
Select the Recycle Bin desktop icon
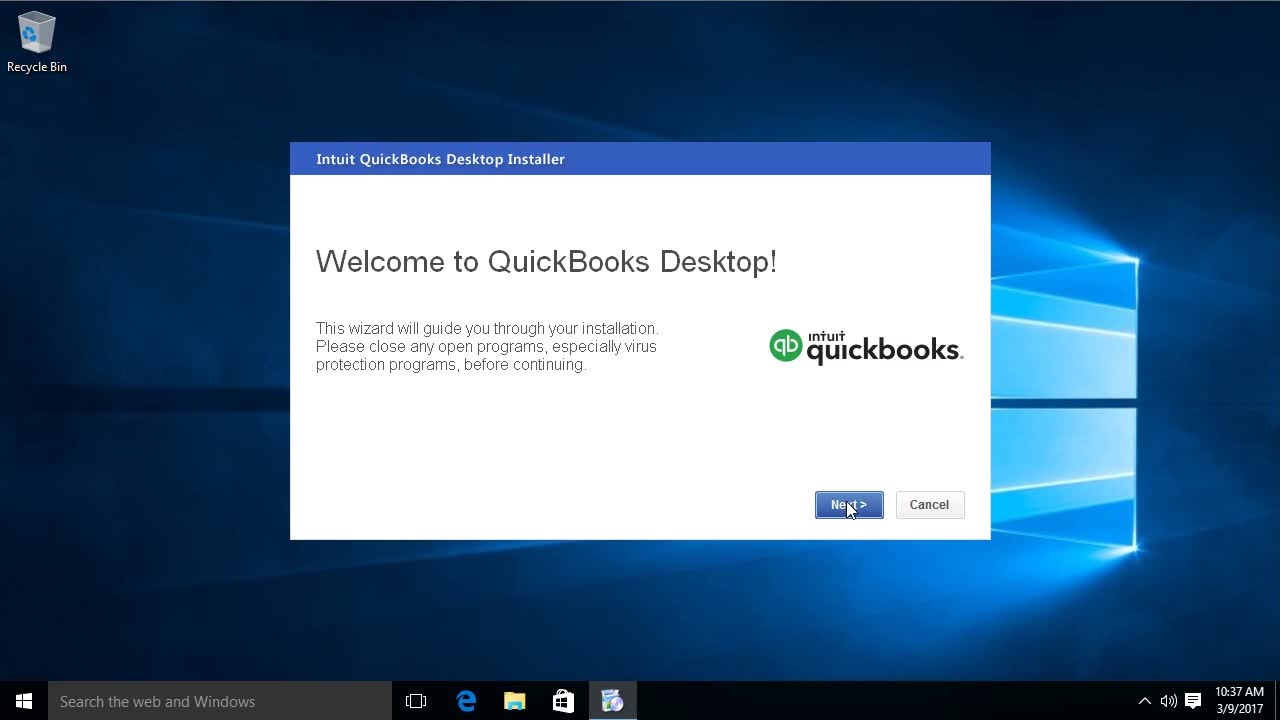[x=37, y=42]
